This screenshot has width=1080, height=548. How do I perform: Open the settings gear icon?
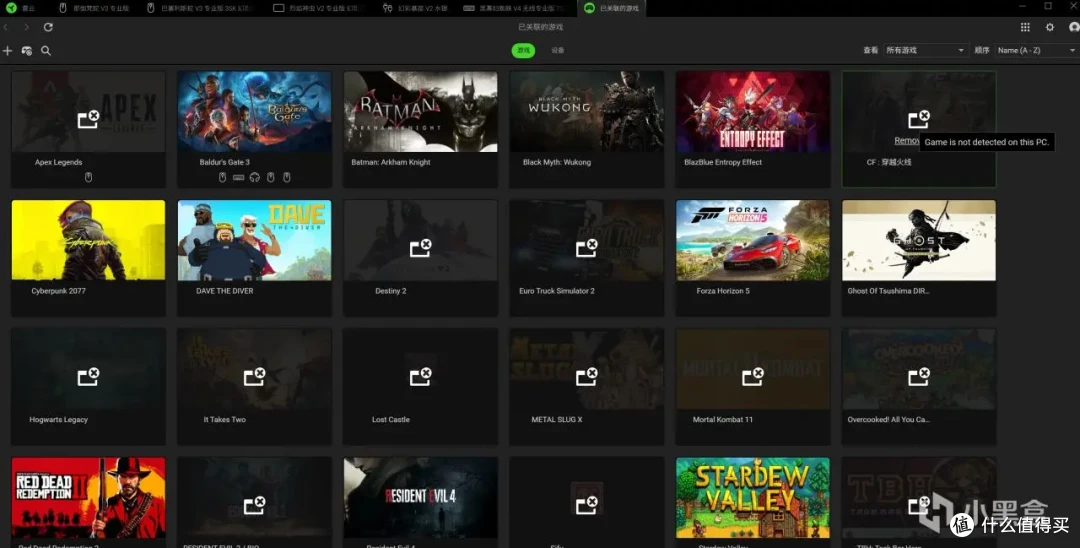click(1050, 27)
